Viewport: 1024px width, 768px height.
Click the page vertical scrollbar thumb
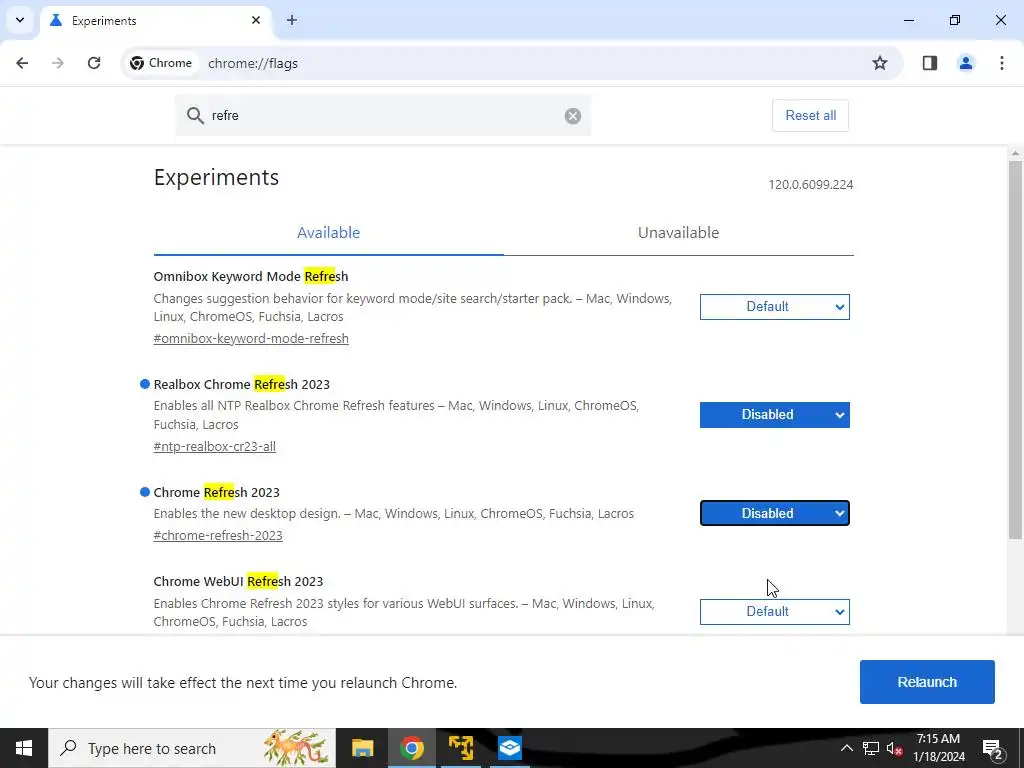pos(1015,350)
